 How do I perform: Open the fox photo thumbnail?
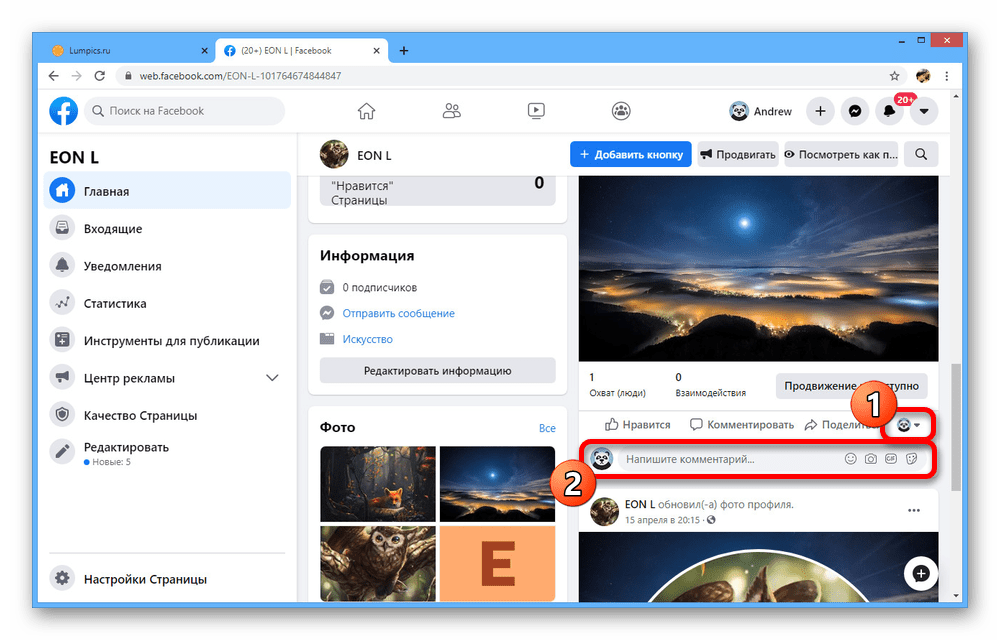point(378,484)
